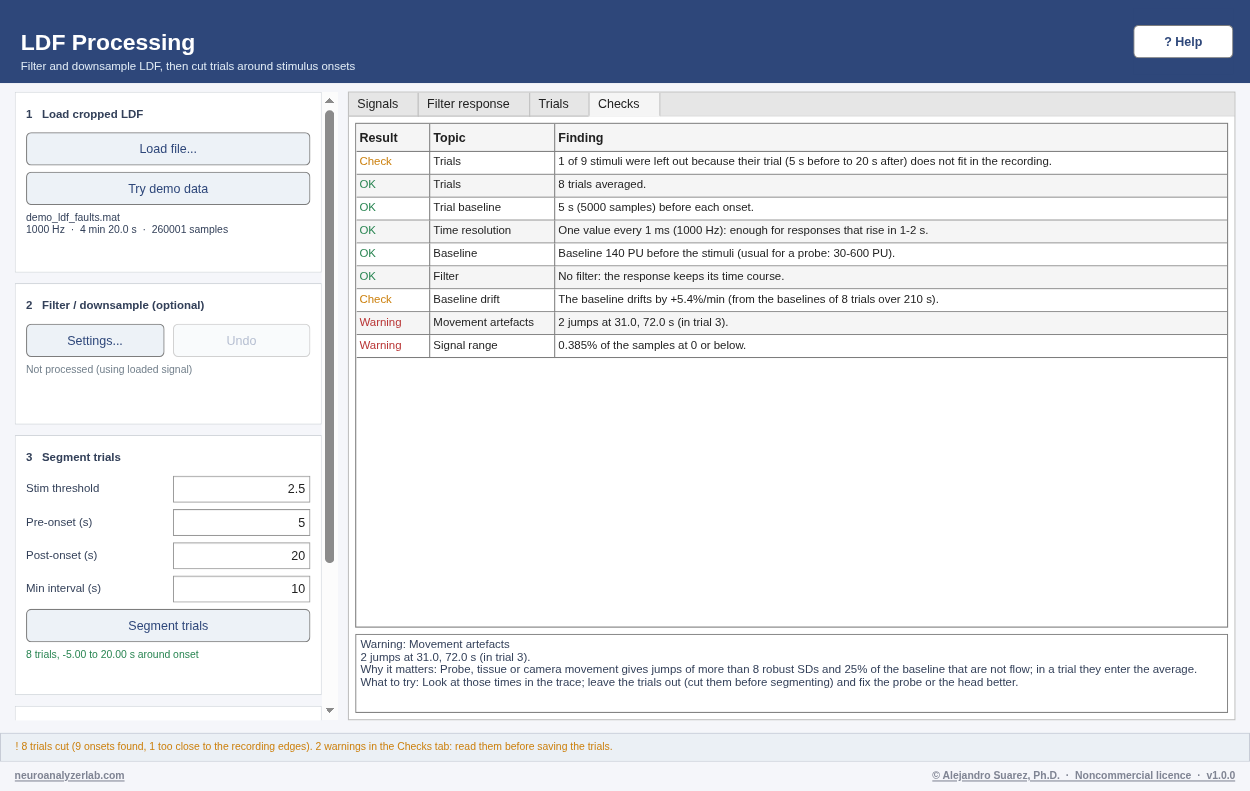
Task: Click the green '8 trials' segment status
Action: click(x=112, y=654)
